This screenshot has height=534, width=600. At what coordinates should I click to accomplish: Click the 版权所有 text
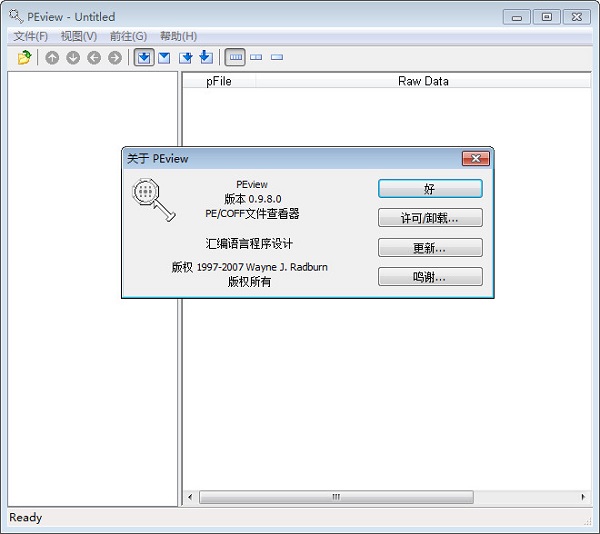pyautogui.click(x=249, y=282)
